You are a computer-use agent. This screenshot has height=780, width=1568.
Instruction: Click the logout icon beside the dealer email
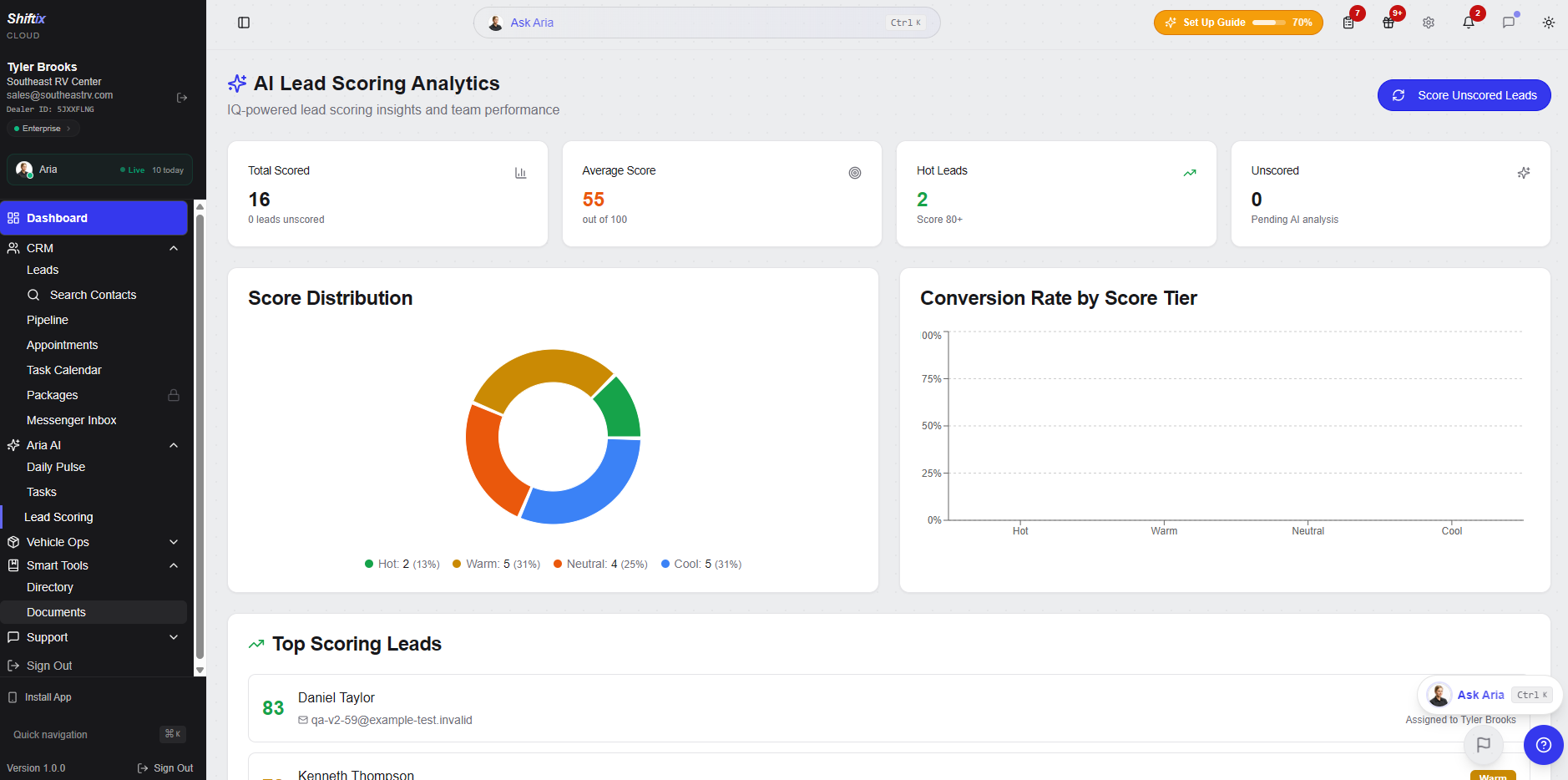click(x=182, y=98)
